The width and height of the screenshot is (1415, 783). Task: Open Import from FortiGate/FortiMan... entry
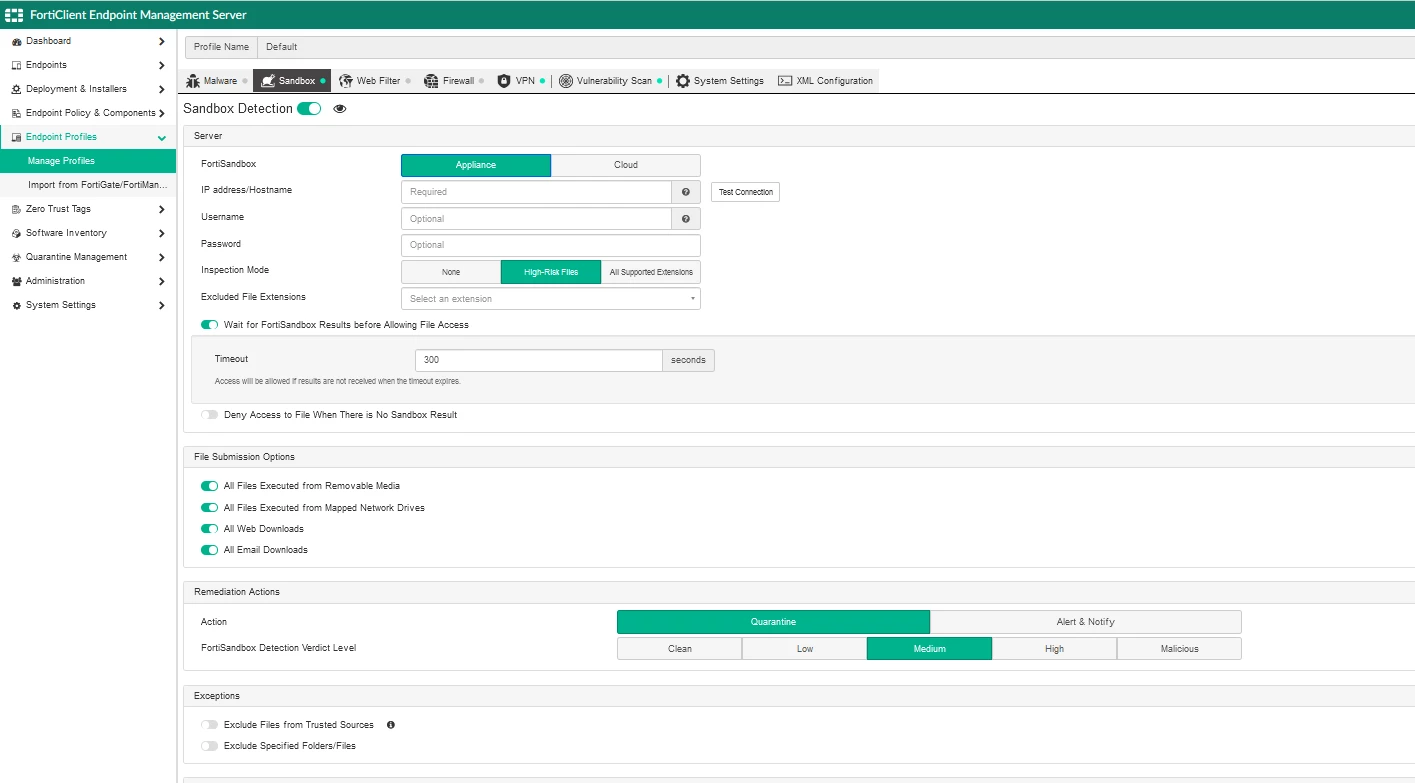point(88,185)
